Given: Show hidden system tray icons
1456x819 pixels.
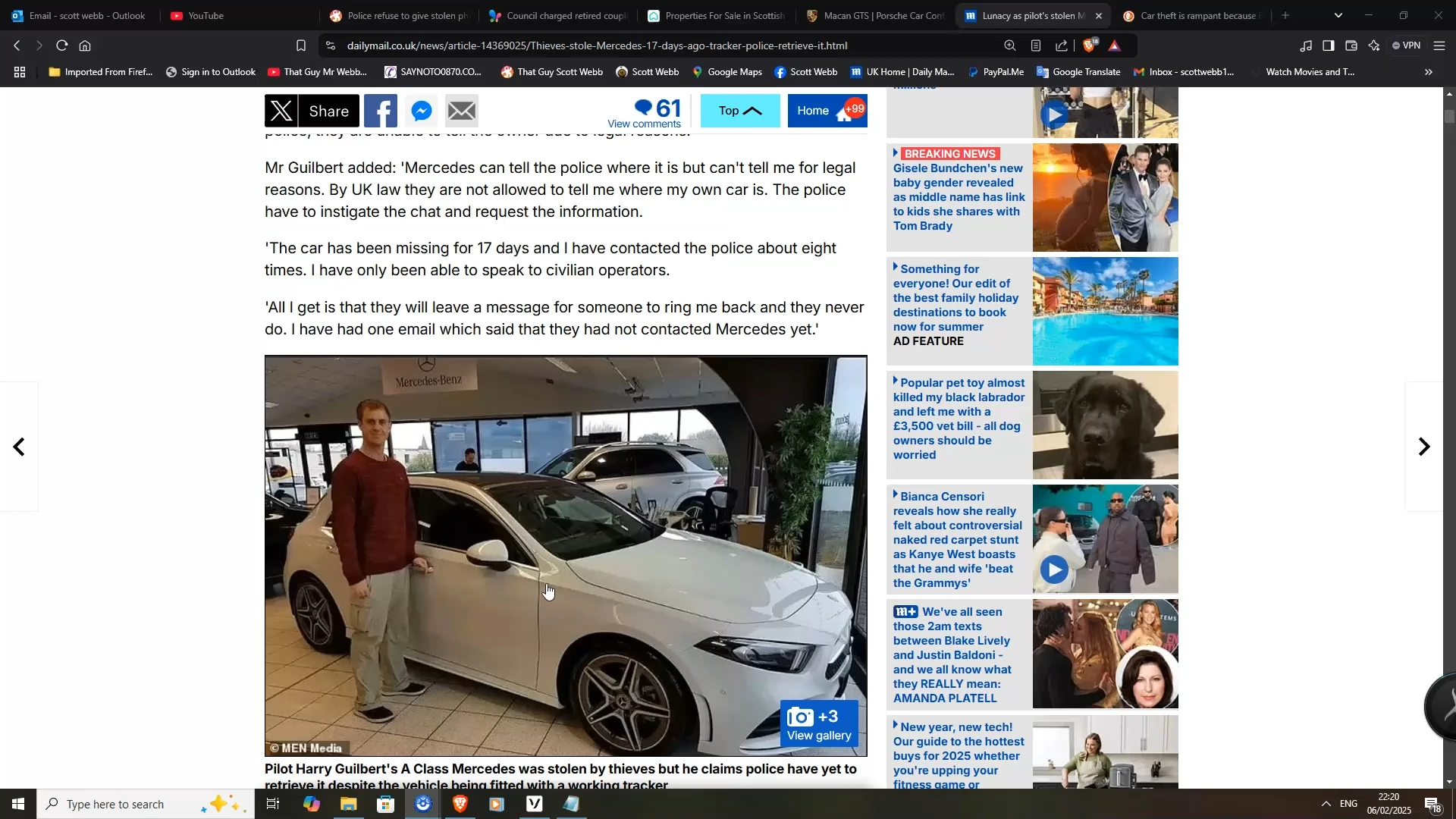Looking at the screenshot, I should [1326, 804].
